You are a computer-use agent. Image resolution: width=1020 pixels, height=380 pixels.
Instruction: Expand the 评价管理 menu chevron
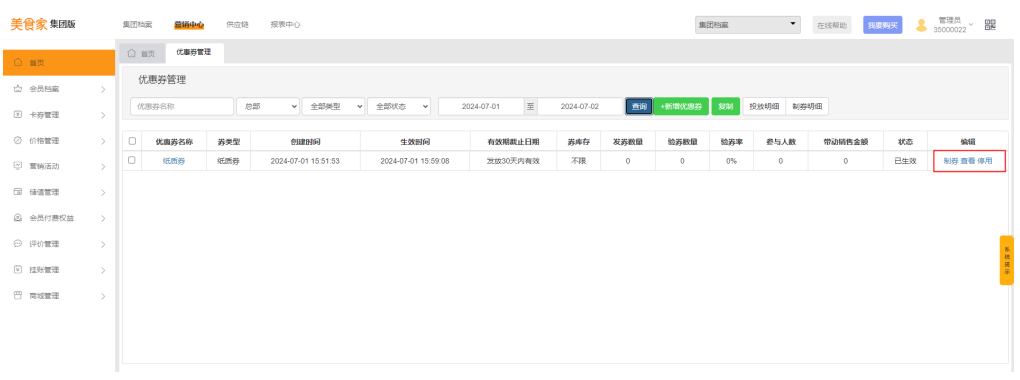coord(103,244)
